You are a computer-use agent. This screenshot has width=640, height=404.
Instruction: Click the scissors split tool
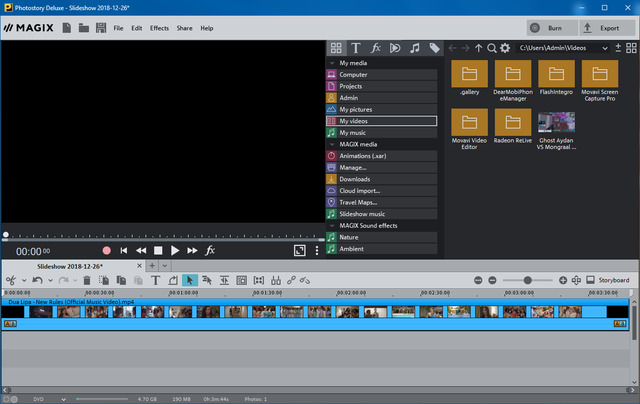(x=11, y=280)
